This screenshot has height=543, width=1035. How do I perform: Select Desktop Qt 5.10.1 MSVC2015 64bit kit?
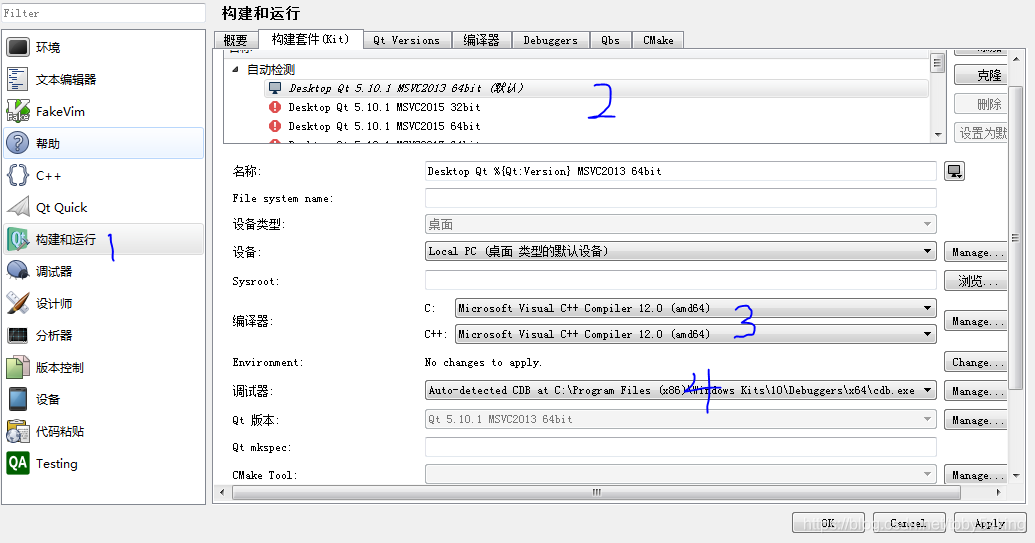click(384, 126)
